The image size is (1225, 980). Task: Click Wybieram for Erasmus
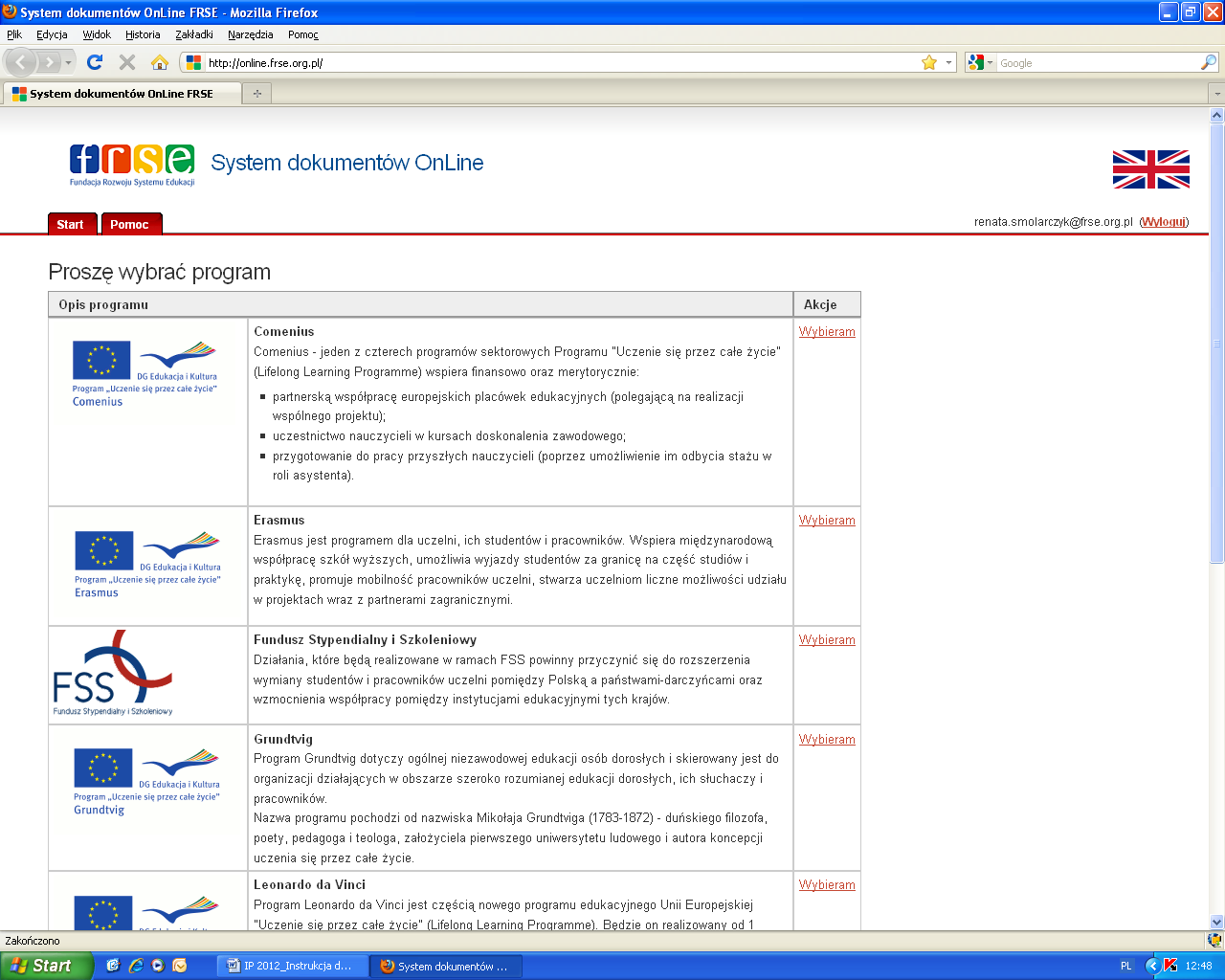tap(827, 520)
